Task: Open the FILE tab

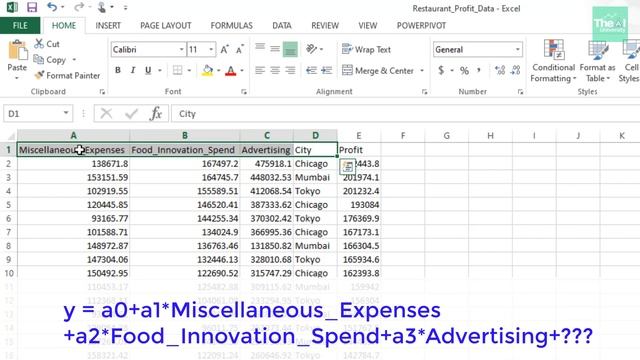Action: [20, 25]
